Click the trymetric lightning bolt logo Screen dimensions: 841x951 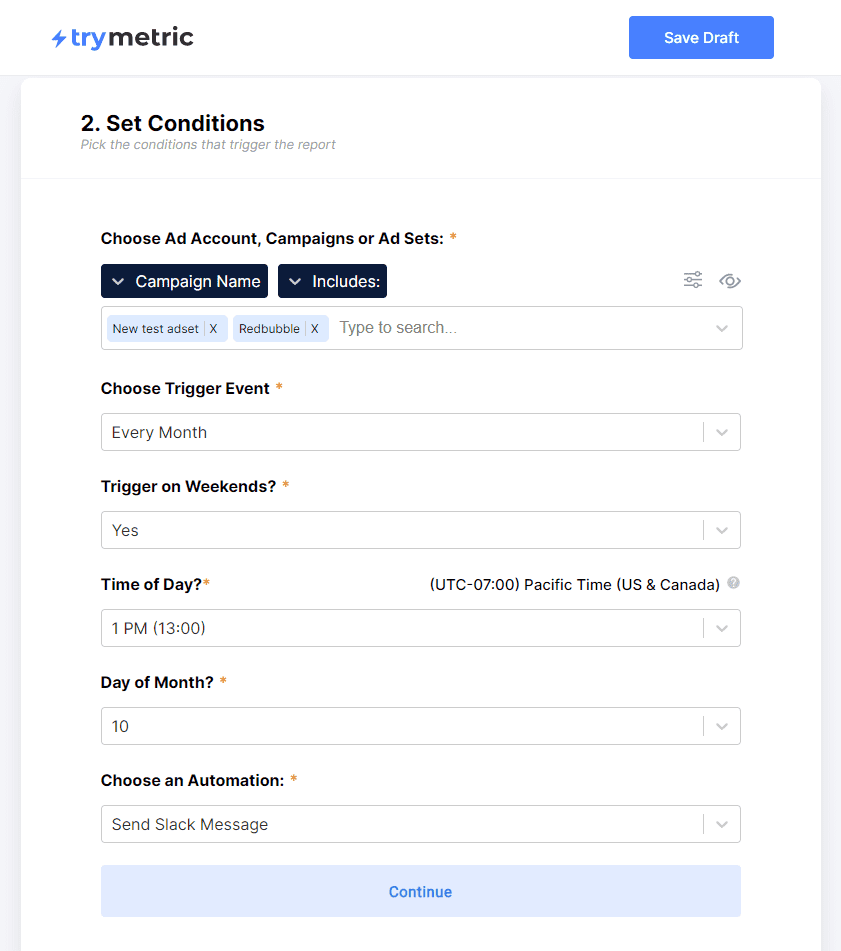[x=59, y=38]
